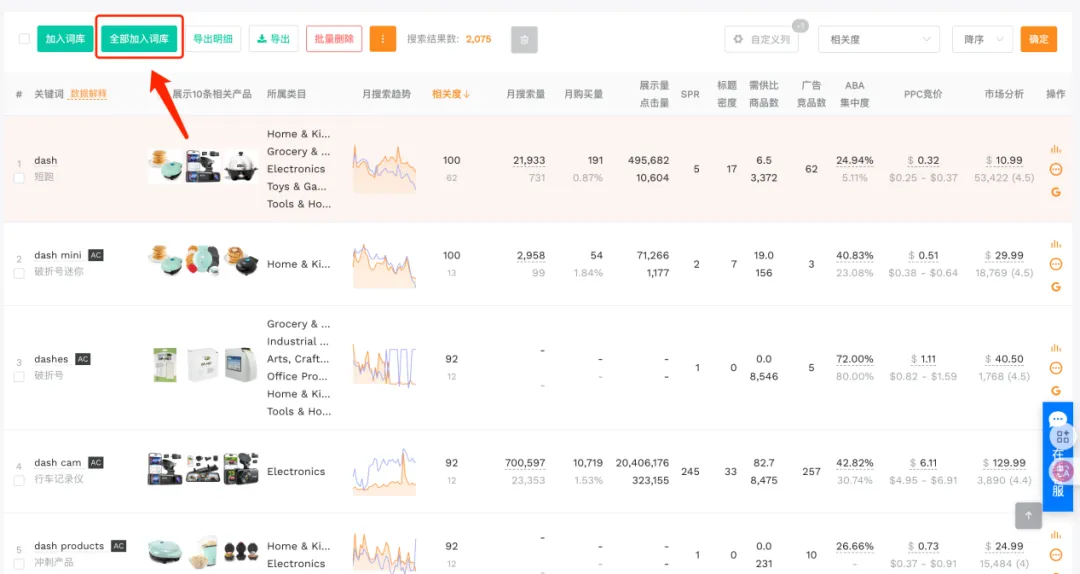Viewport: 1080px width, 574px height.
Task: Click the gray trash can icon
Action: coord(524,40)
